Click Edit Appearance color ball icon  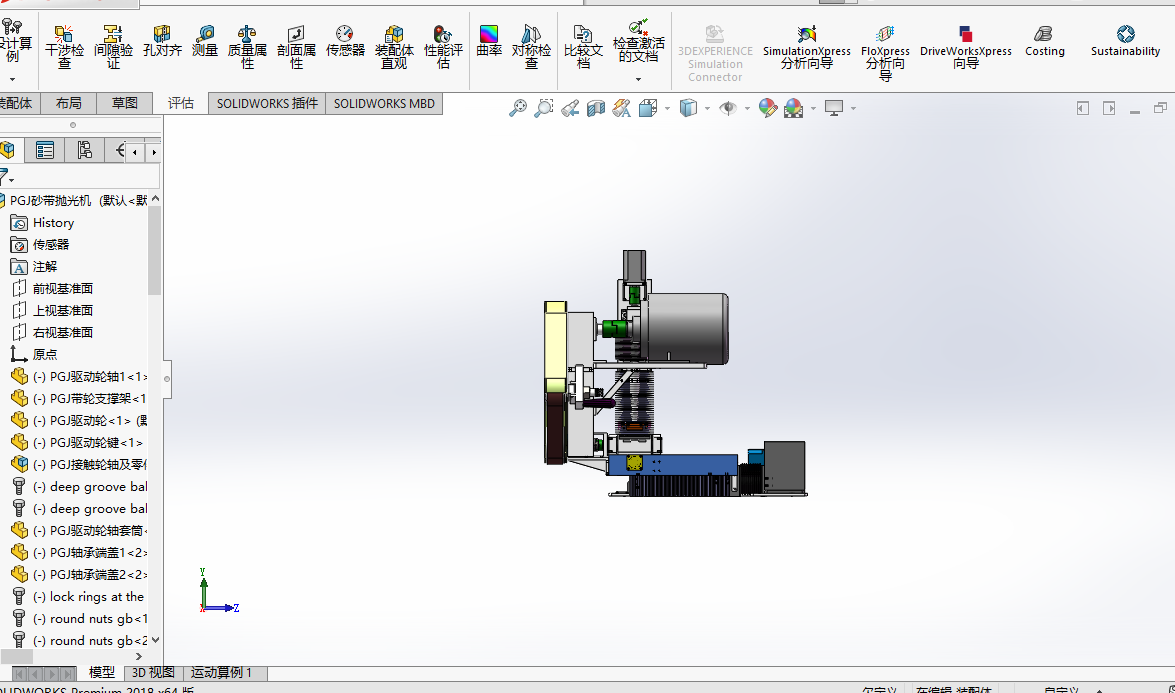(x=767, y=109)
